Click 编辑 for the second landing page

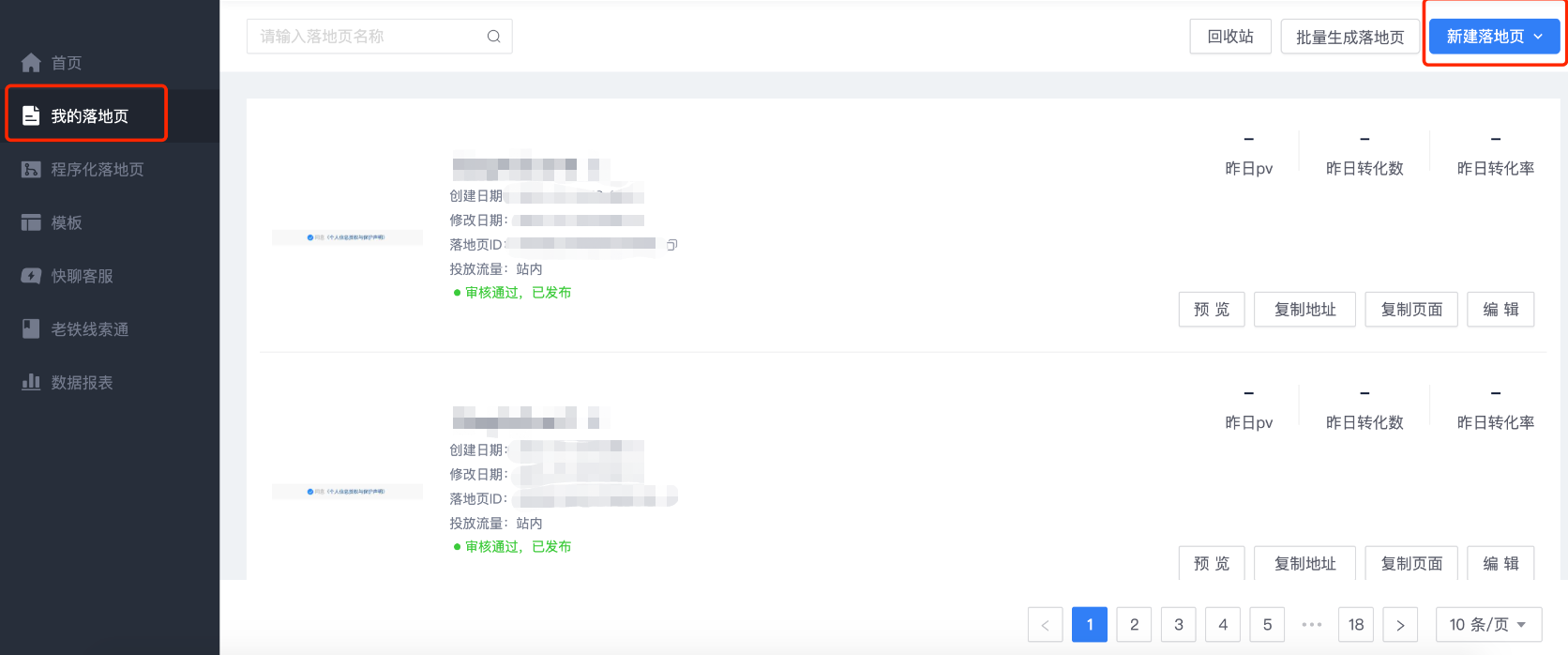coord(1500,563)
